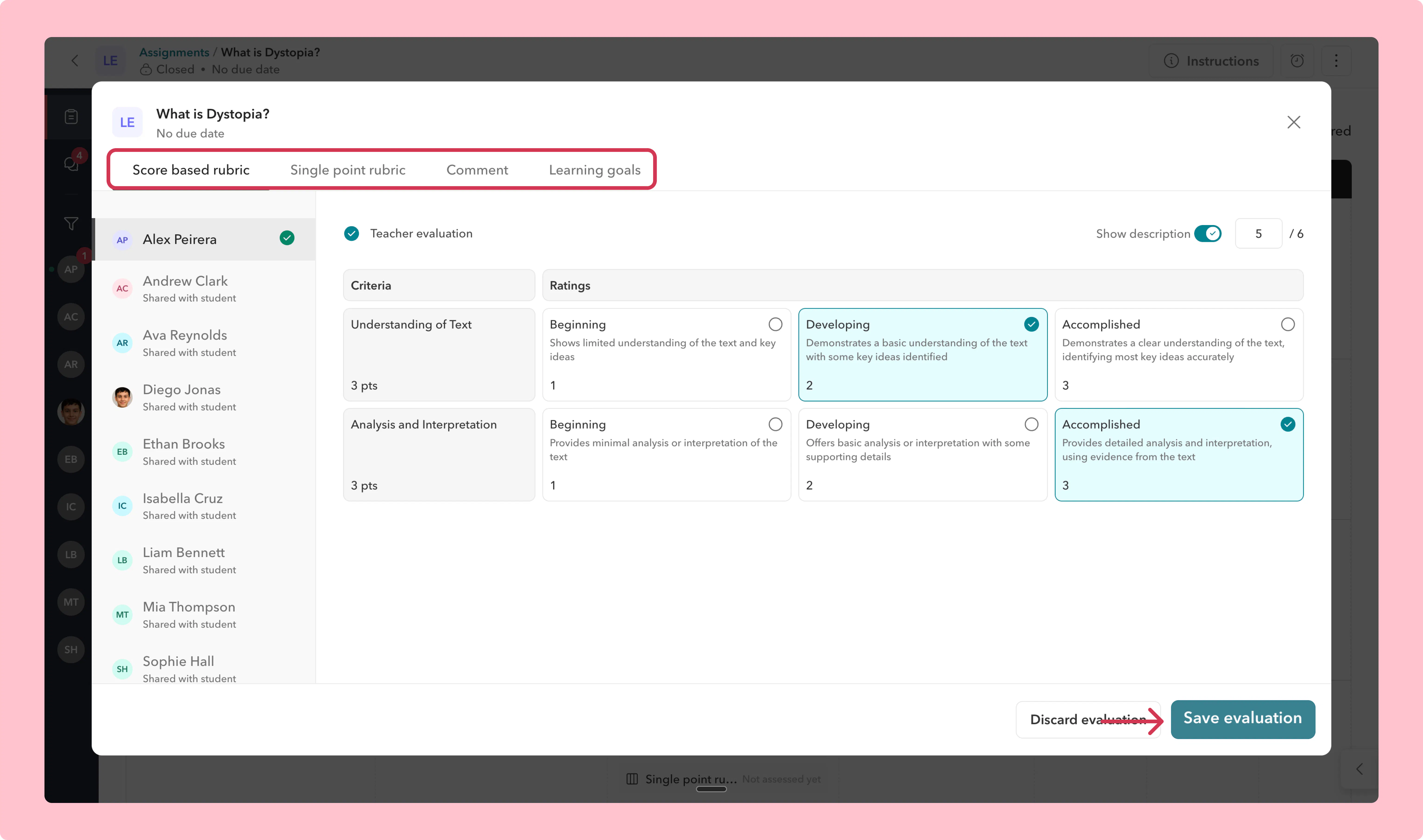Open the filter funnel icon in sidebar

[71, 224]
